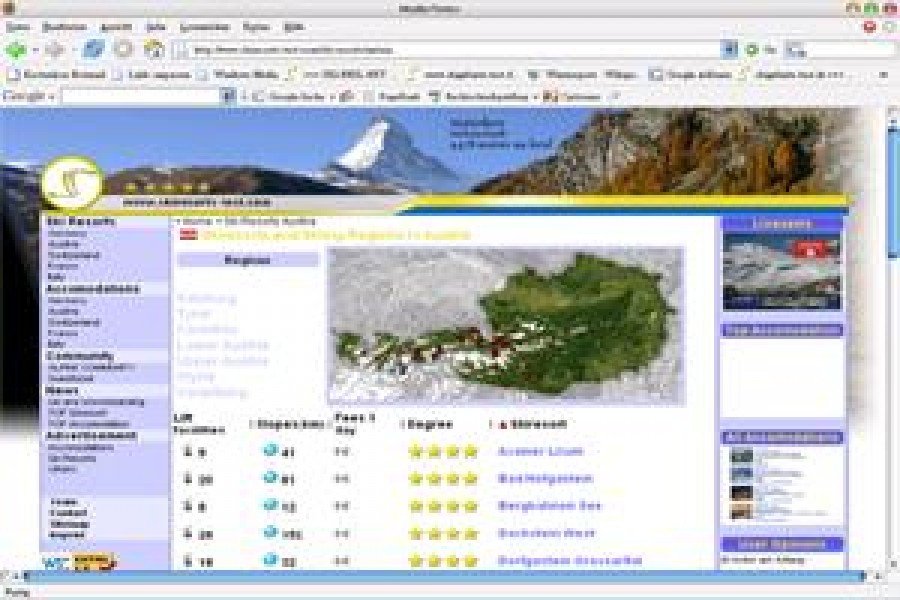Click the first small thumbnail in right advertisement list
The image size is (900, 600).
pos(741,456)
